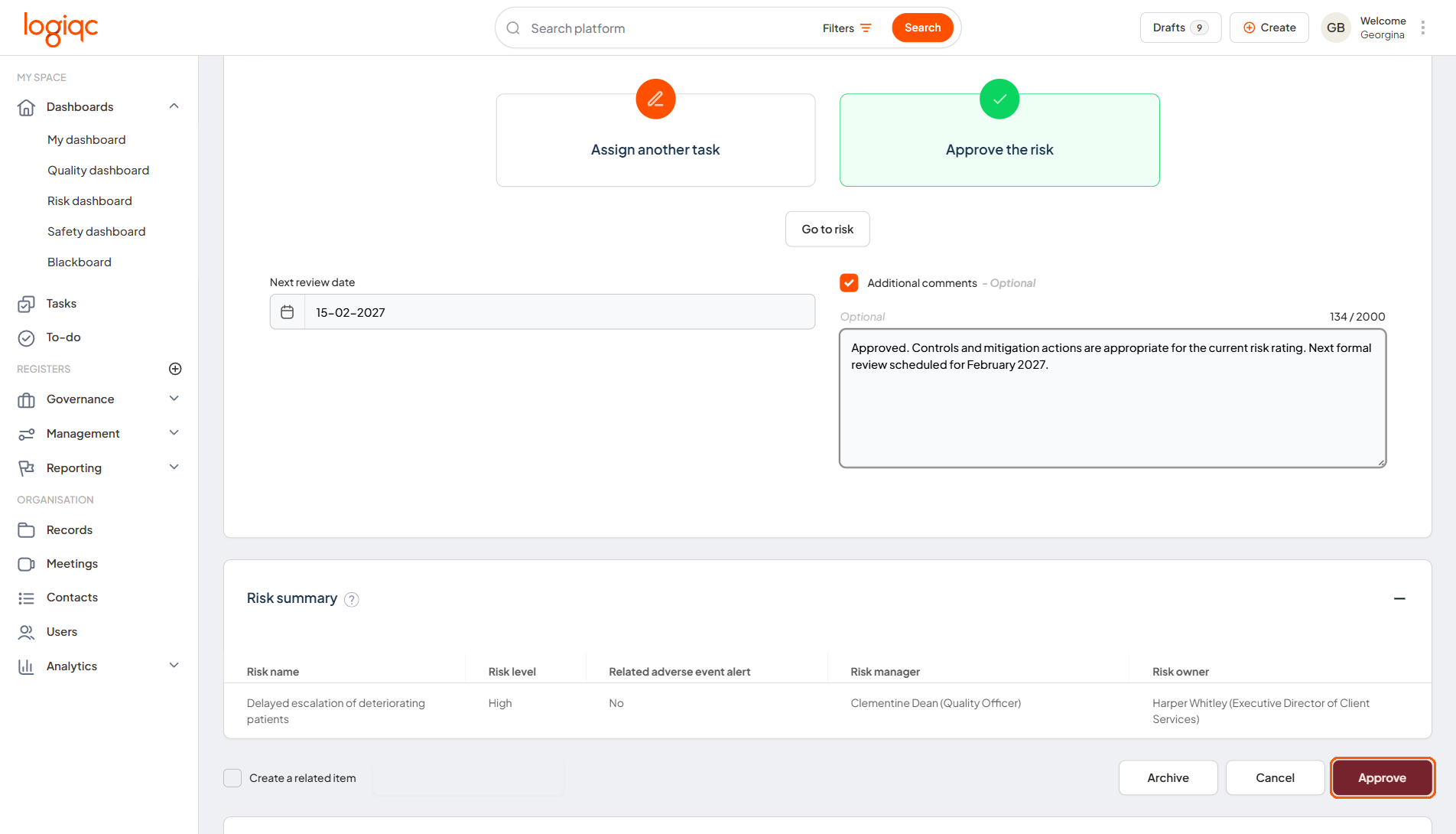Viewport: 1456px width, 834px height.
Task: Click the Risk summary help question icon
Action: (352, 599)
